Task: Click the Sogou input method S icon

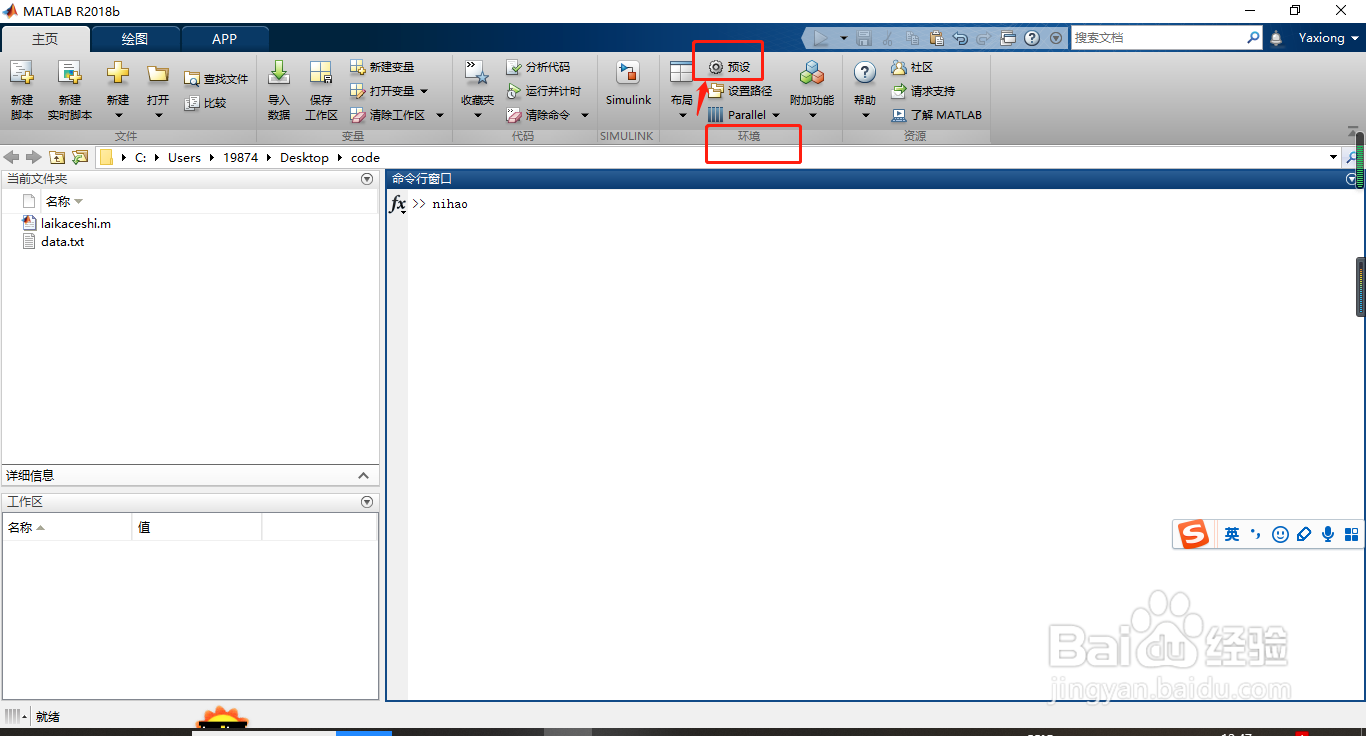Action: click(1192, 534)
